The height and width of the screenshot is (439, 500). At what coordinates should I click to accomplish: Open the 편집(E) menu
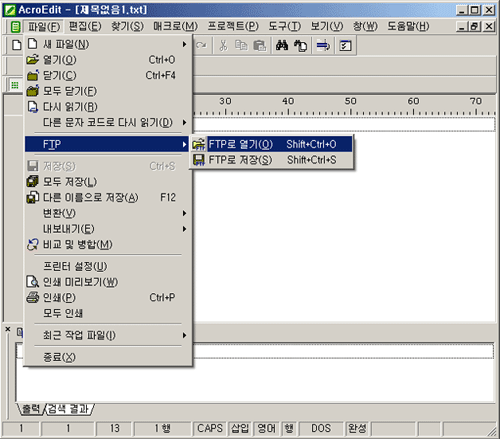[x=85, y=26]
